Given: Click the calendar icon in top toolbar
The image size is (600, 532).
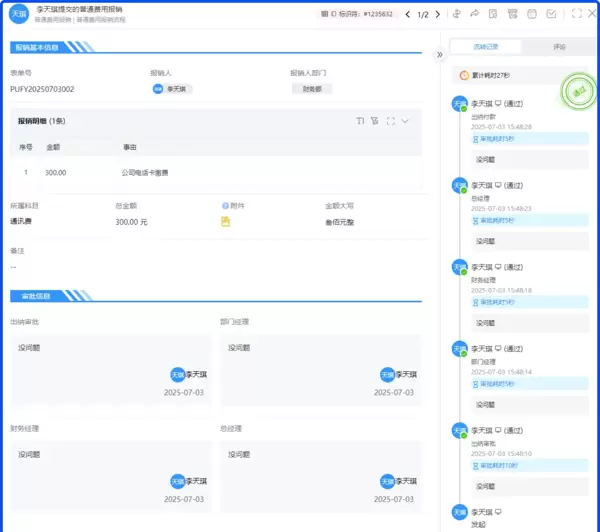Looking at the screenshot, I should pos(531,14).
